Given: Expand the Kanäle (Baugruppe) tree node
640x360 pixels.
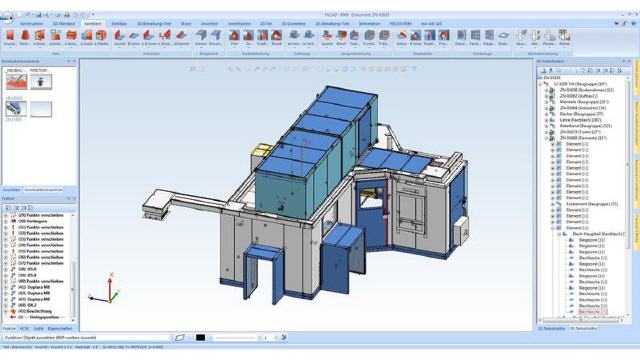Looking at the screenshot, I should [x=546, y=102].
